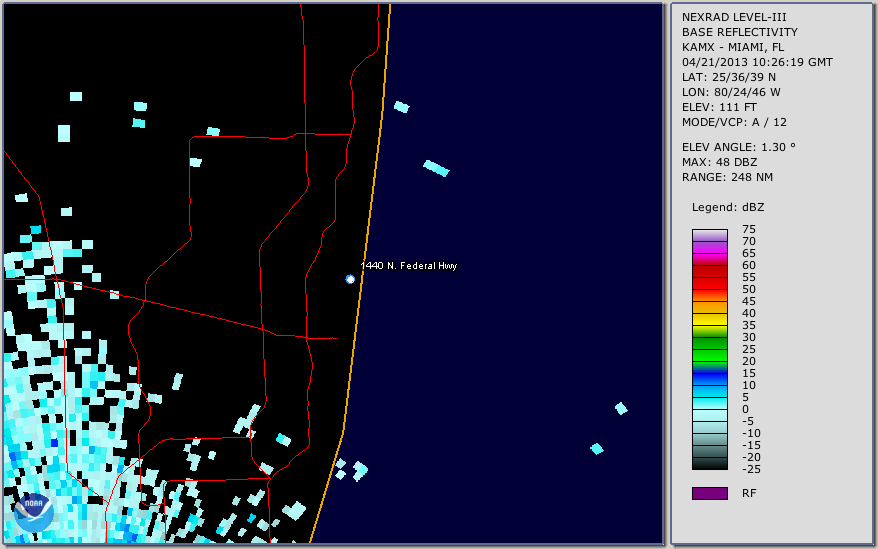Click the green 25 dBZ legend color

click(709, 343)
